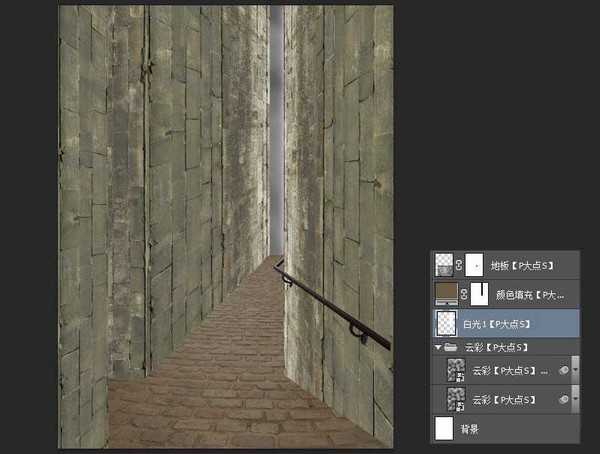Click the 云彩 group folder icon

[x=452, y=347]
